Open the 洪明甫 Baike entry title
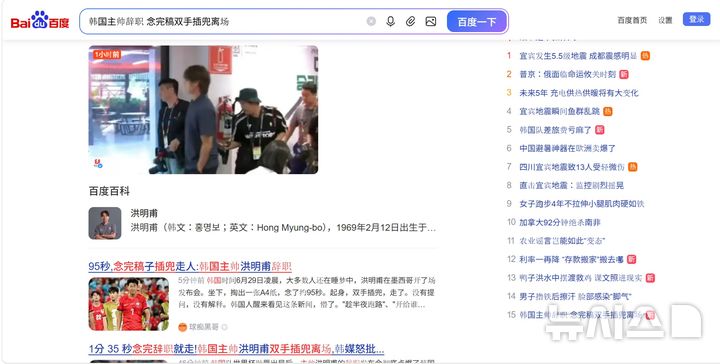The height and width of the screenshot is (364, 720). [144, 213]
